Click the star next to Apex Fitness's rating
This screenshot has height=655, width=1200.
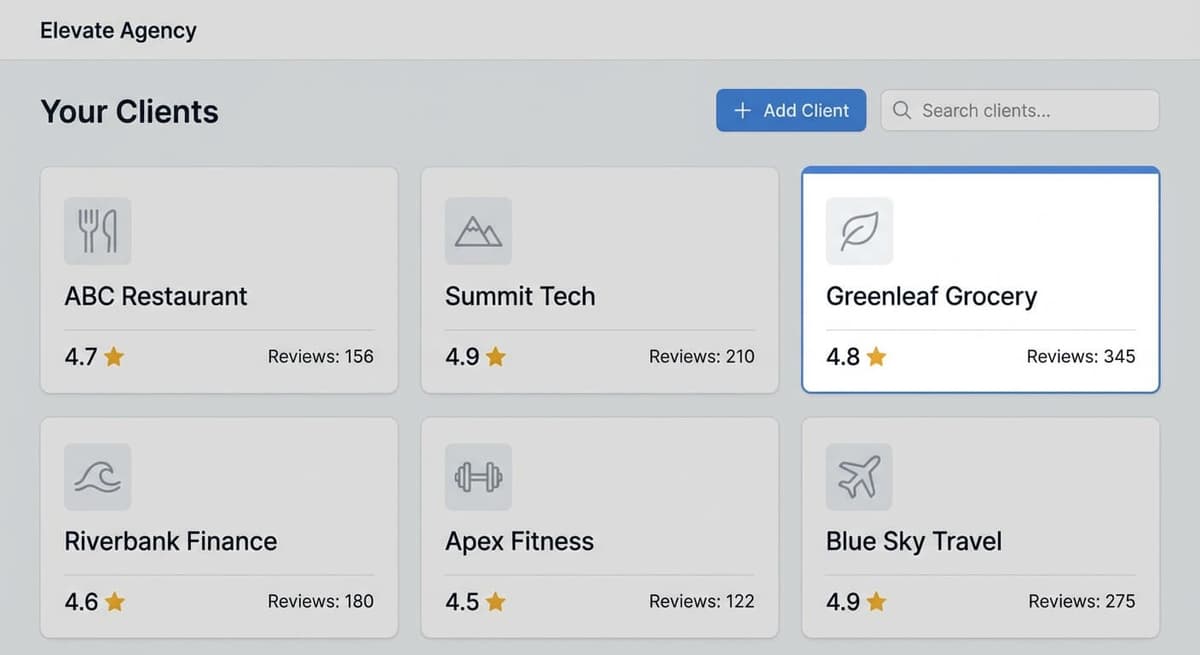[497, 601]
